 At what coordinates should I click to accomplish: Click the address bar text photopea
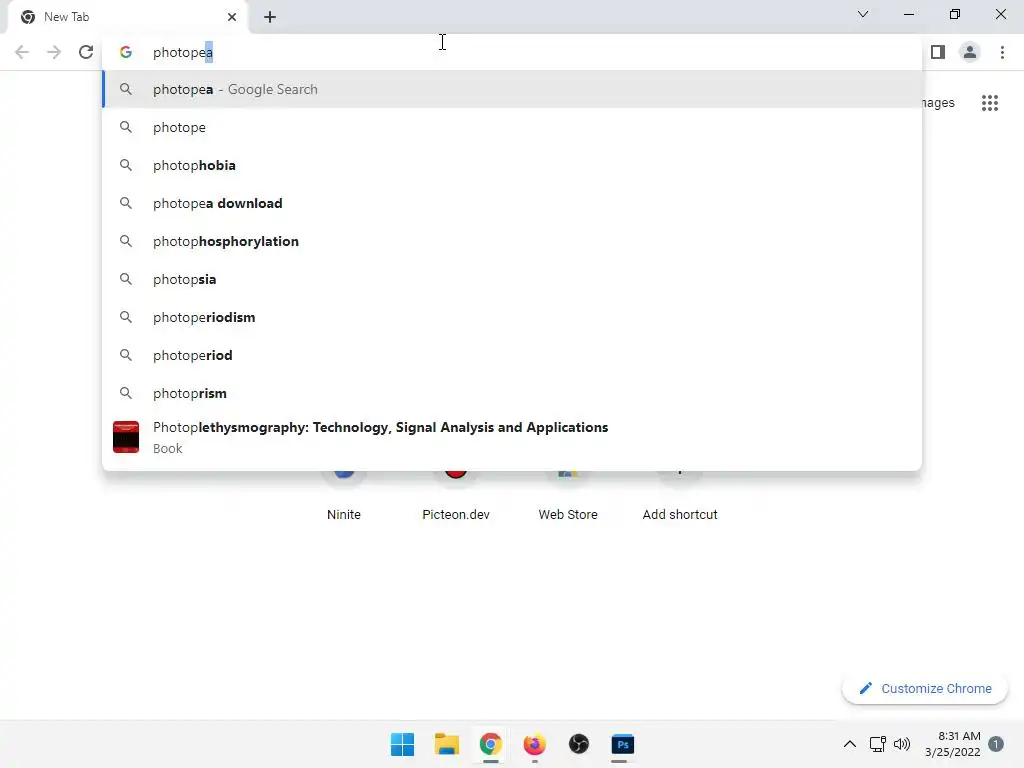(183, 52)
